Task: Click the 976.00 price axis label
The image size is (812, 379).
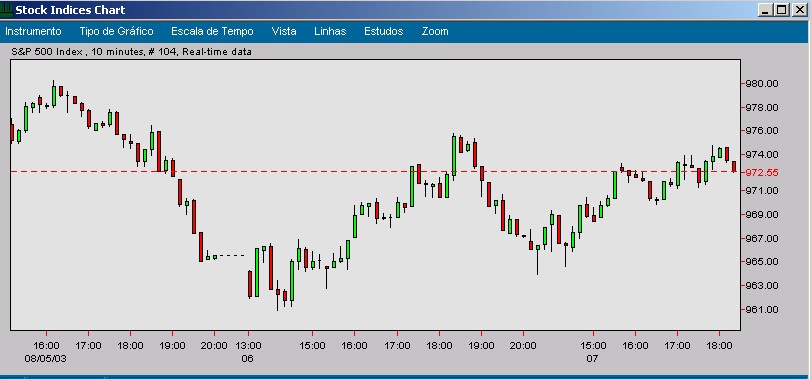Action: pos(762,130)
